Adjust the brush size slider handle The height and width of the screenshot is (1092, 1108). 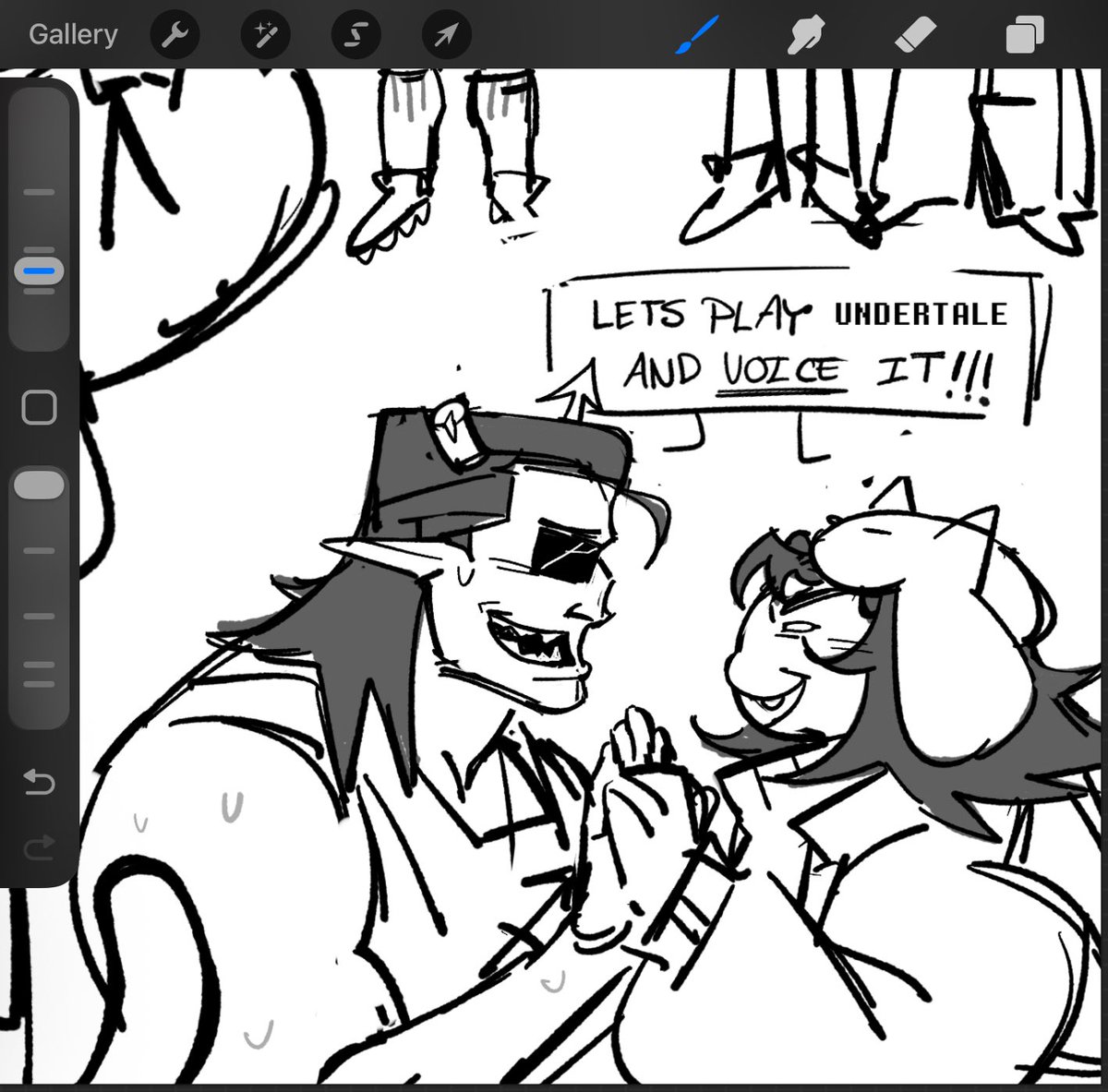39,272
